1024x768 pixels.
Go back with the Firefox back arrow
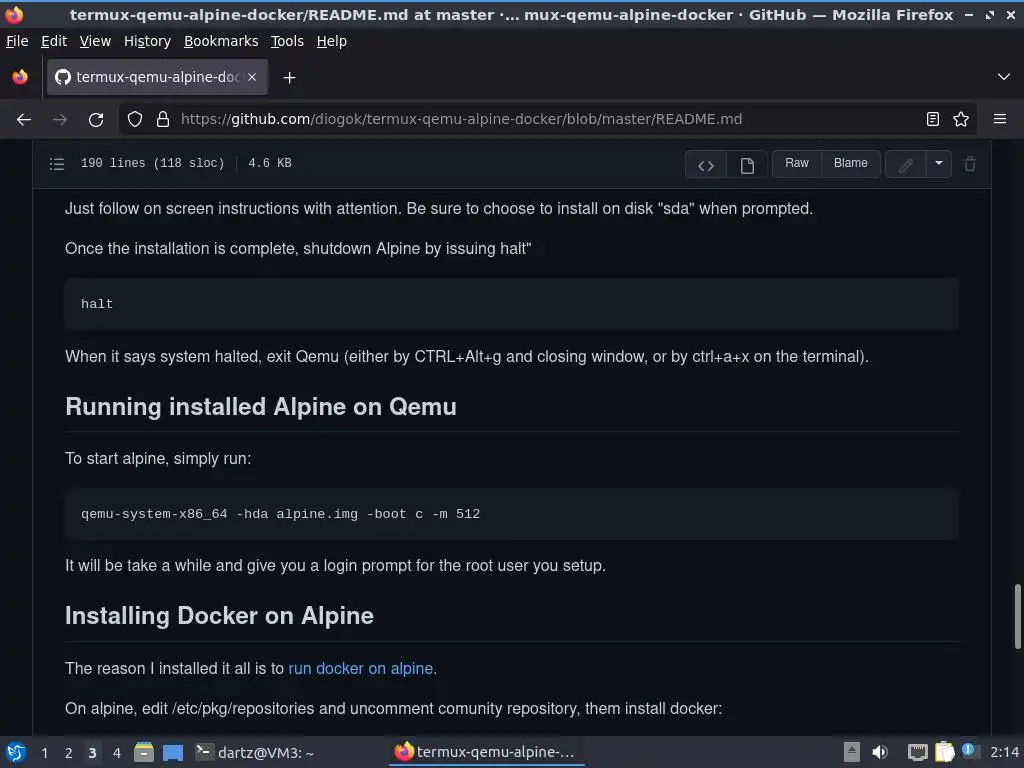(24, 120)
